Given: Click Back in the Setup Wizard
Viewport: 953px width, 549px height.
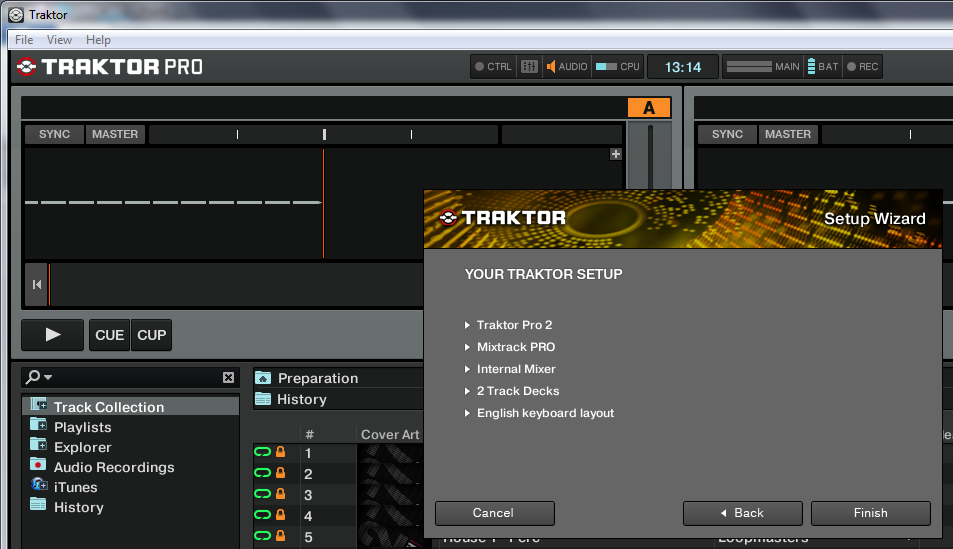Looking at the screenshot, I should click(x=742, y=513).
